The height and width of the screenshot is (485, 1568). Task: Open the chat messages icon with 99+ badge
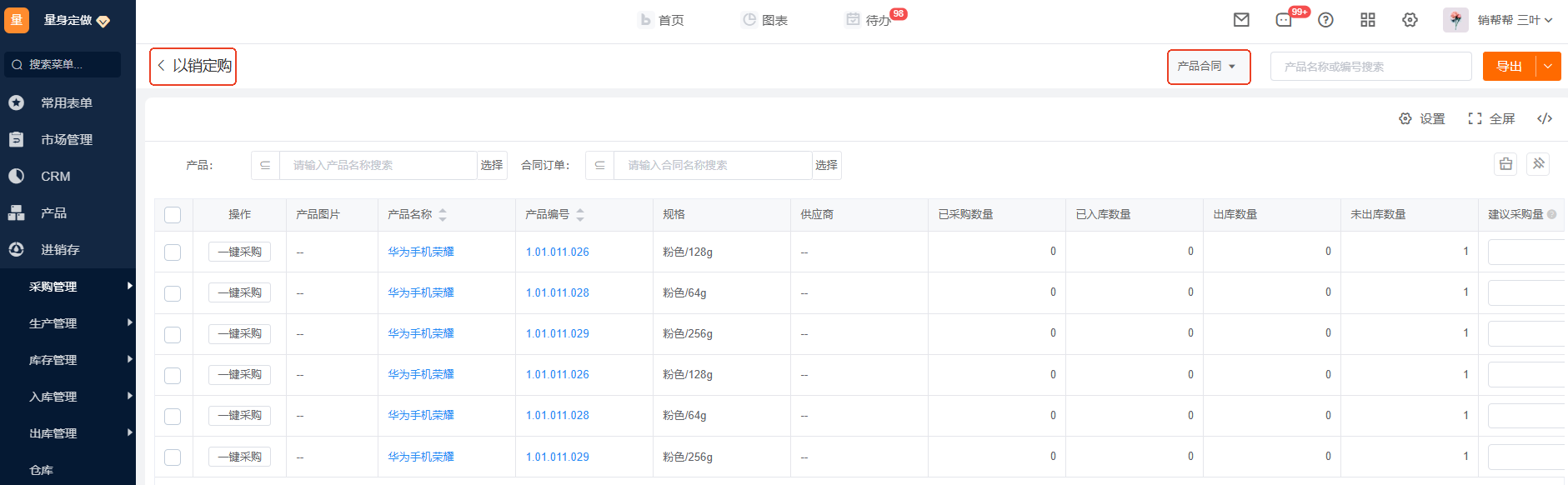1284,20
